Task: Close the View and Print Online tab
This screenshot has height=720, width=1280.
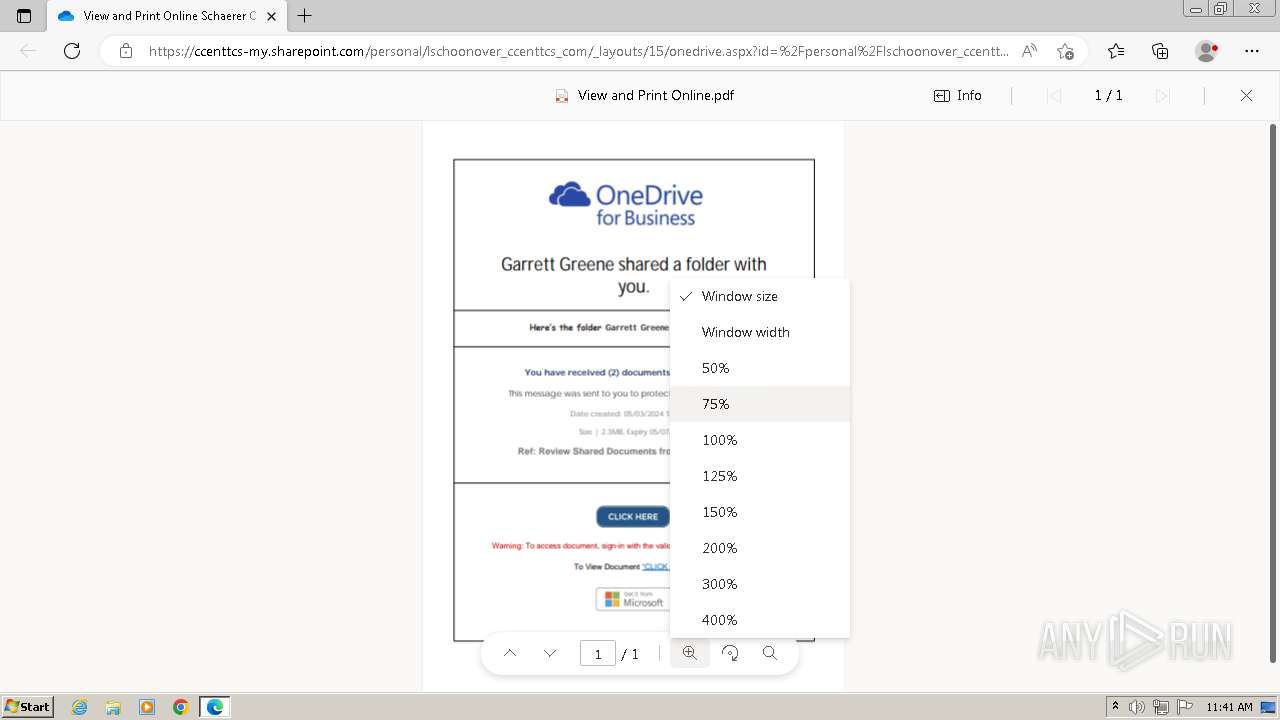Action: tap(272, 16)
